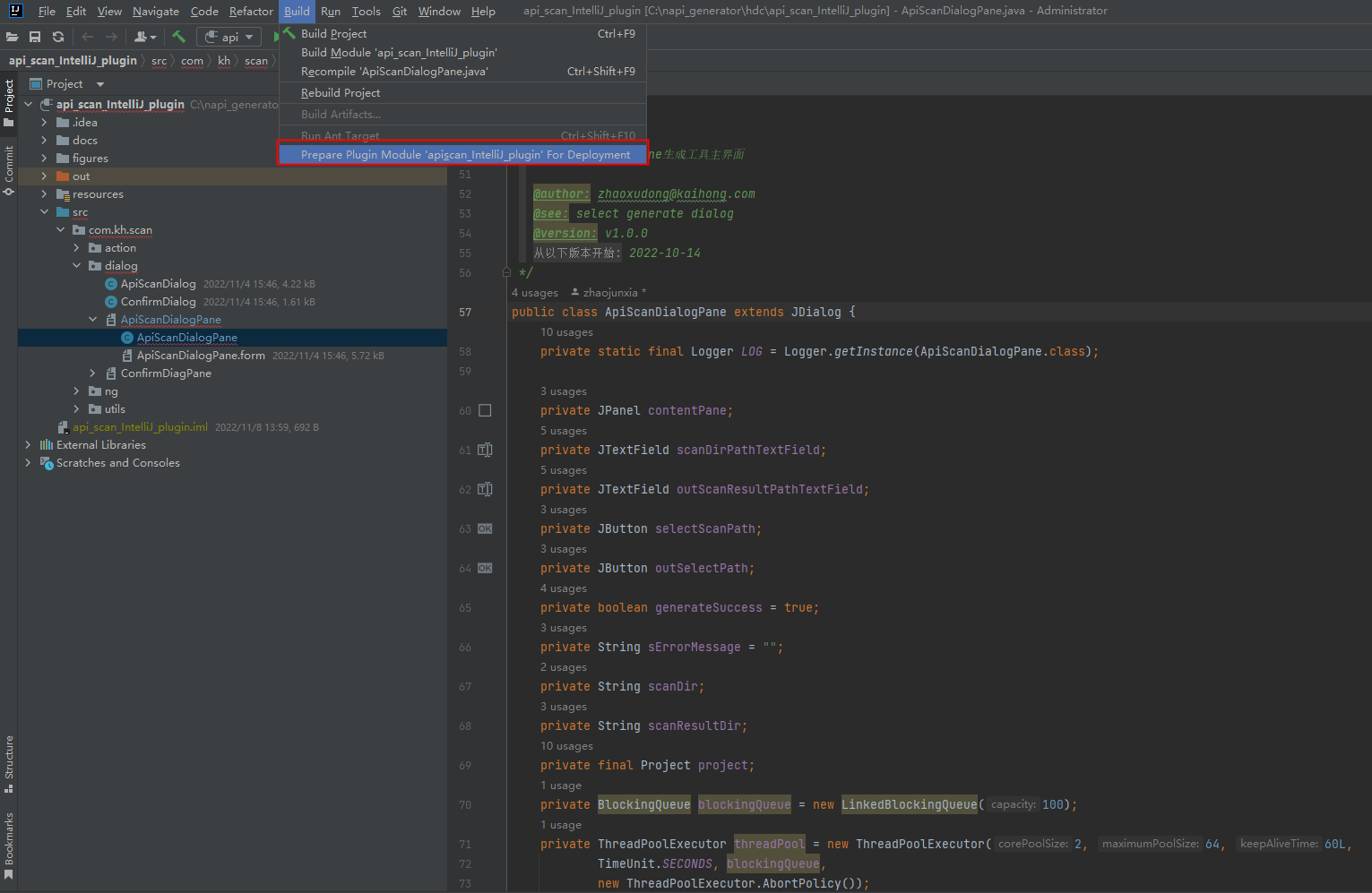The height and width of the screenshot is (893, 1372).
Task: Click the JButton OK gutter icon, line 63
Action: click(485, 528)
